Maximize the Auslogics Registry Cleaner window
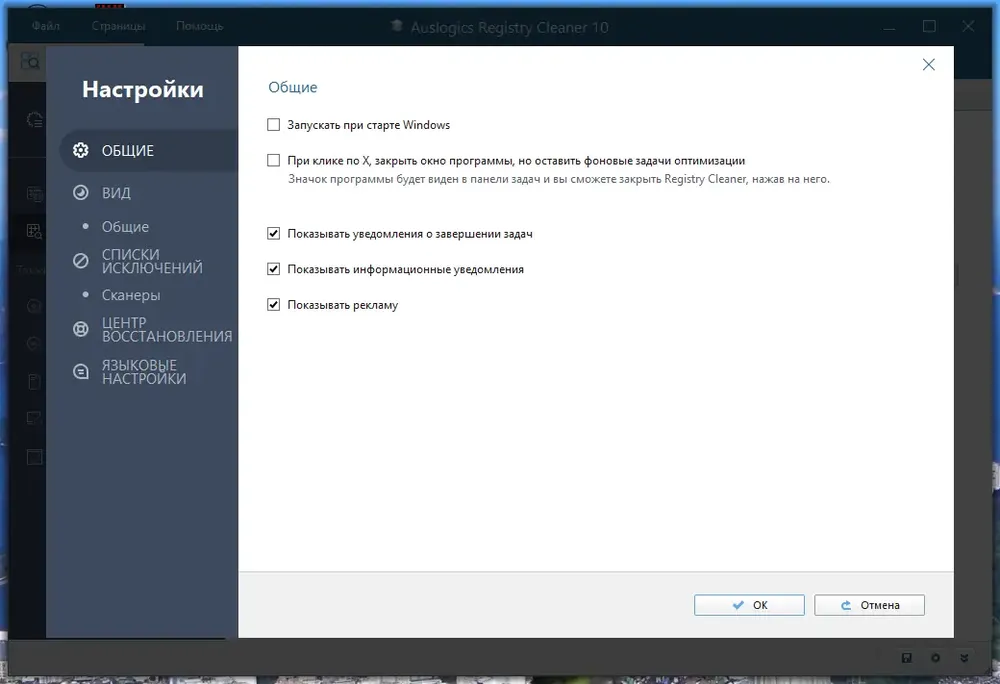This screenshot has height=684, width=1000. pos(929,26)
